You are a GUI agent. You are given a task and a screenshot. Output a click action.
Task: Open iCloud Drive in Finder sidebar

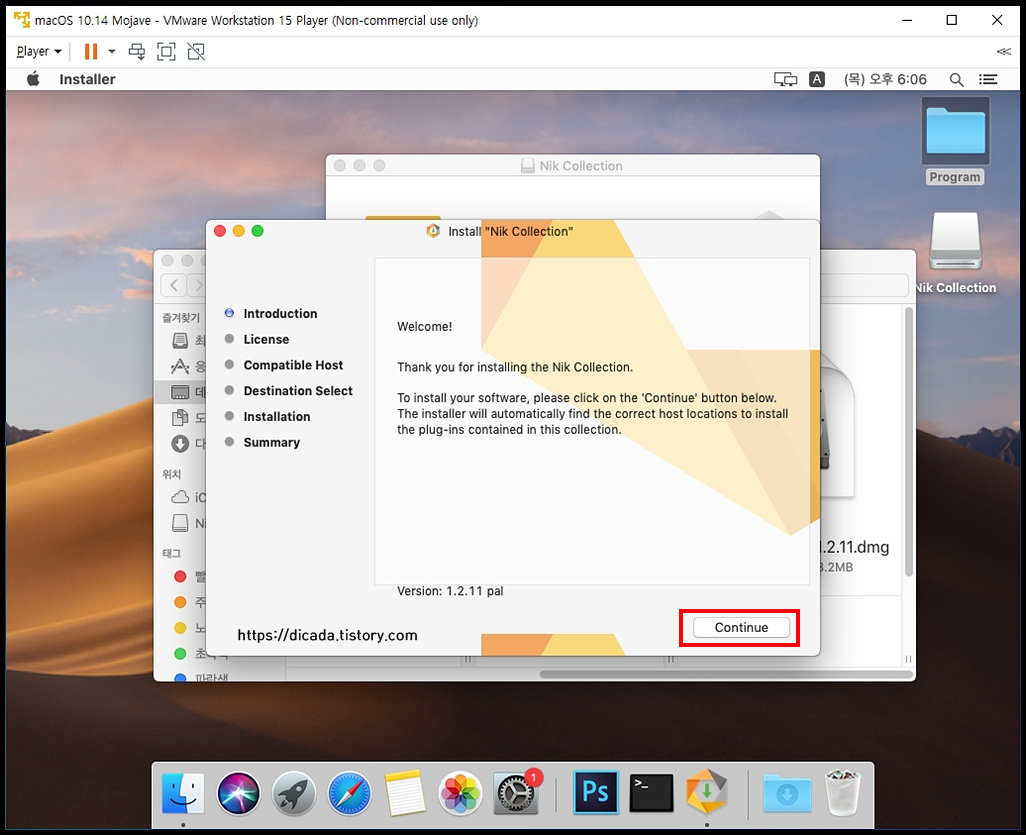187,497
